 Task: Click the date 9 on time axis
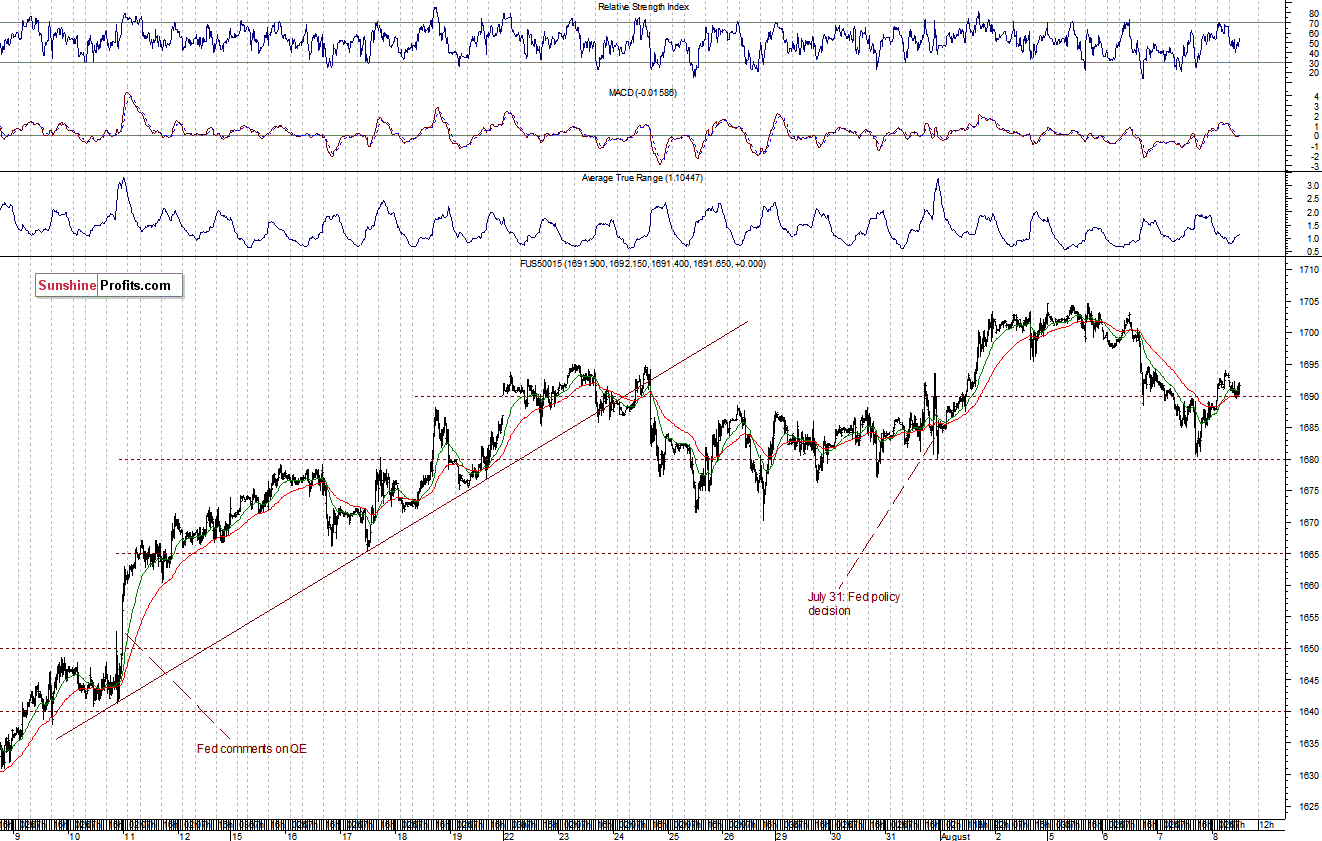[x=17, y=835]
